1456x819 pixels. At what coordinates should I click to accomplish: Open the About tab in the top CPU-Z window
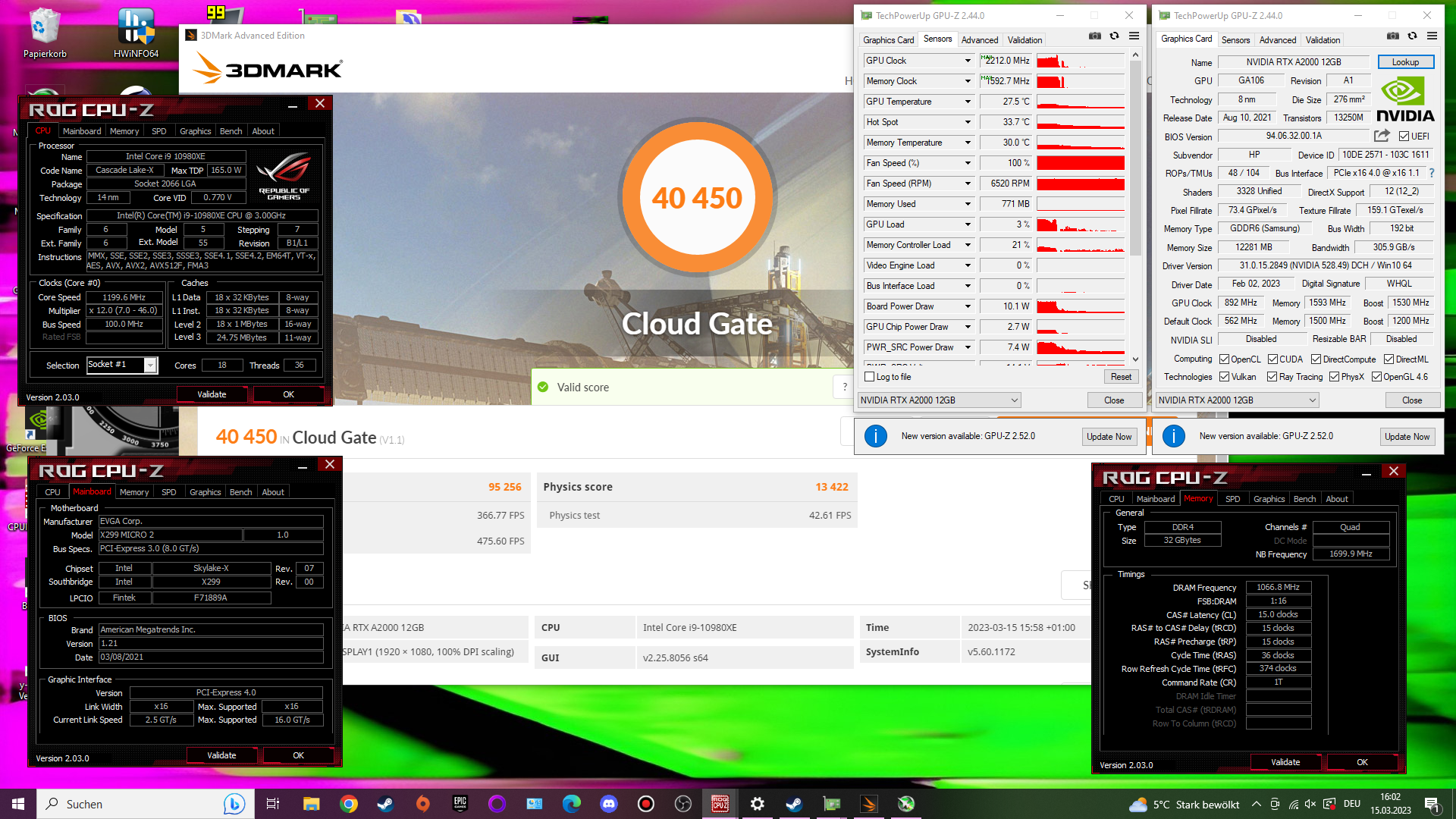(x=263, y=131)
